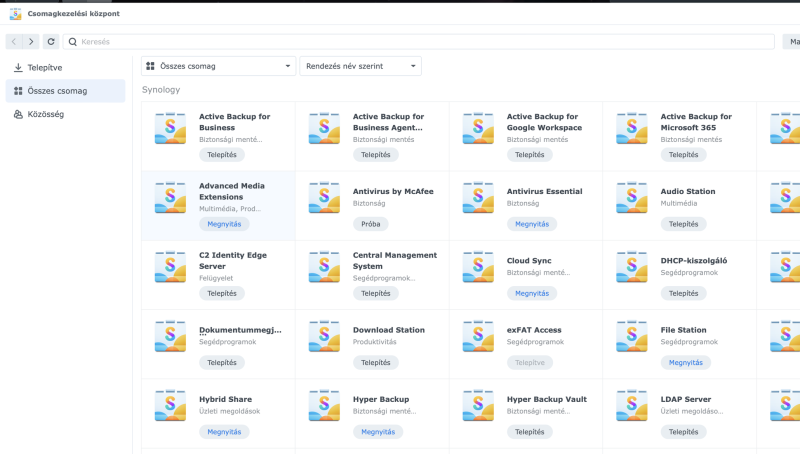Click the Keresés search field
This screenshot has width=800, height=454.
tap(418, 42)
